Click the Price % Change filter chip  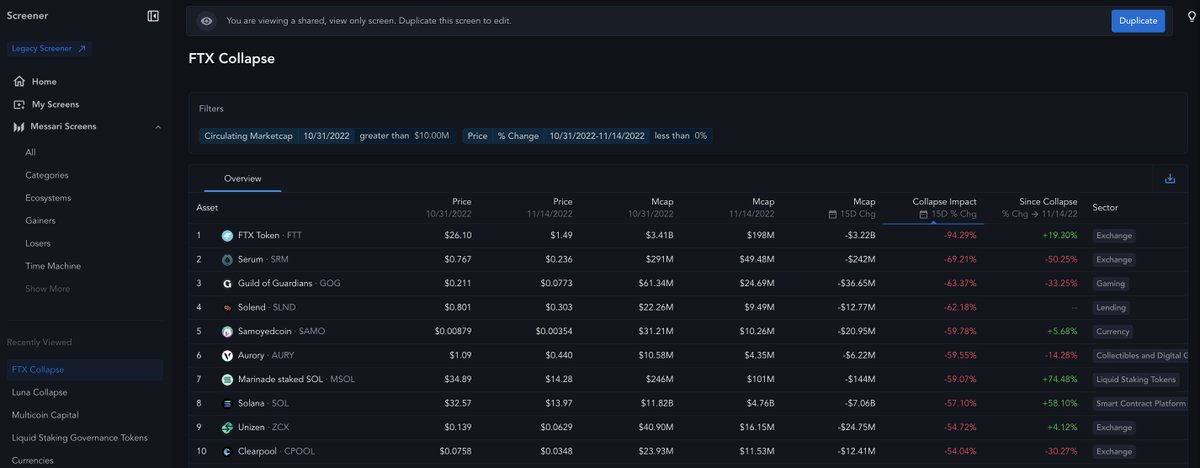coord(501,135)
